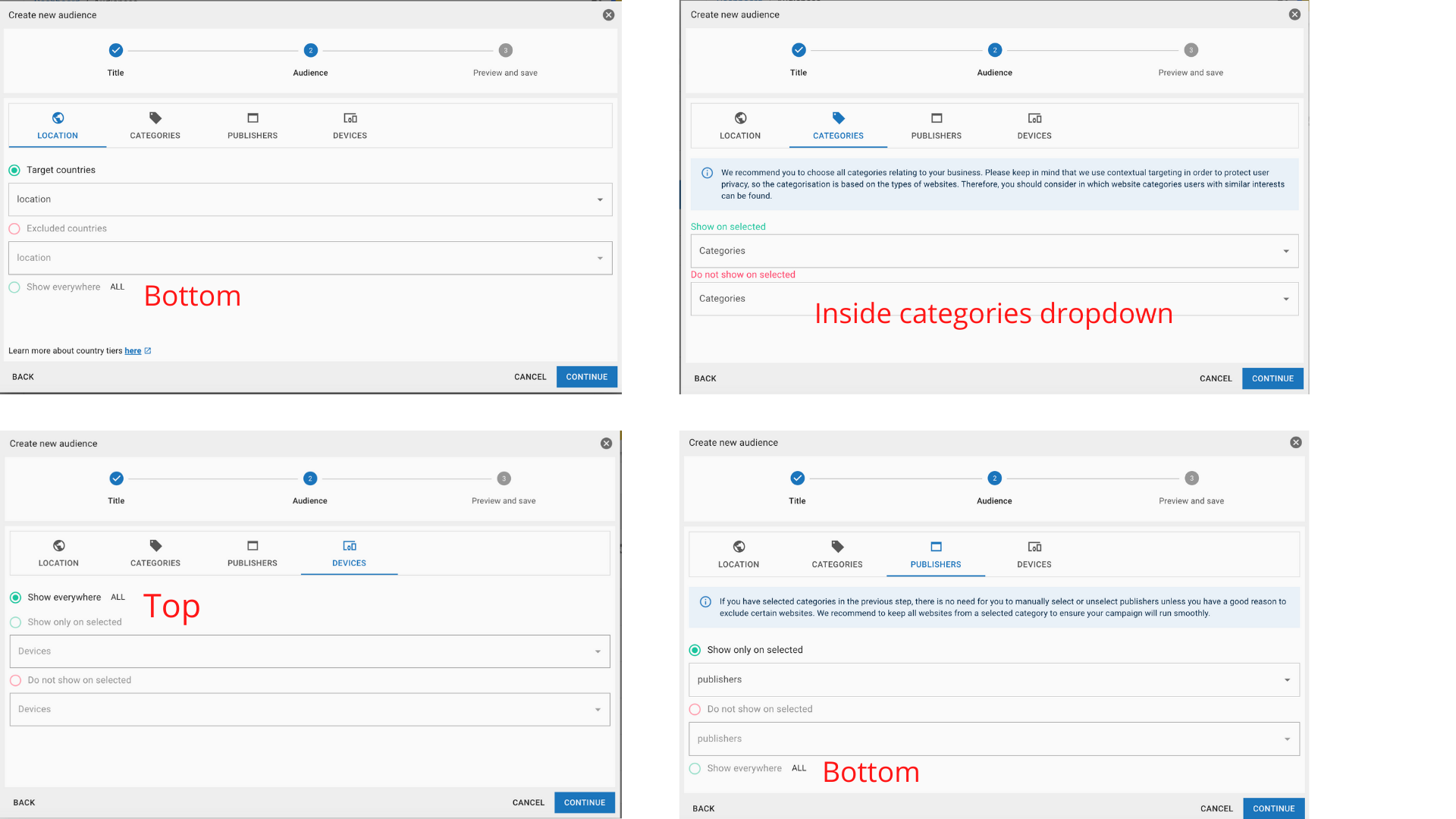Select the Target countries radio button
Screen dimensions: 1456x819
coord(14,171)
